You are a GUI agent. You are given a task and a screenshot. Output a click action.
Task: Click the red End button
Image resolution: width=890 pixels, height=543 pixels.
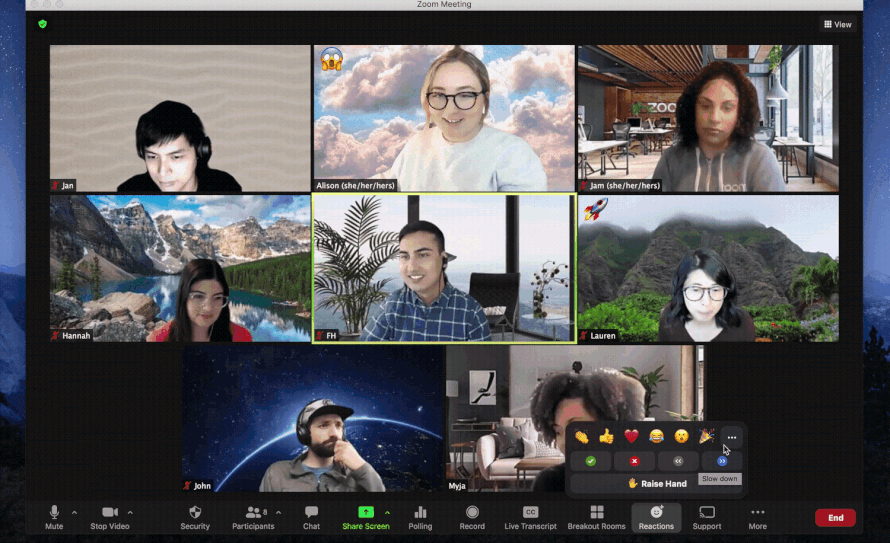point(835,517)
